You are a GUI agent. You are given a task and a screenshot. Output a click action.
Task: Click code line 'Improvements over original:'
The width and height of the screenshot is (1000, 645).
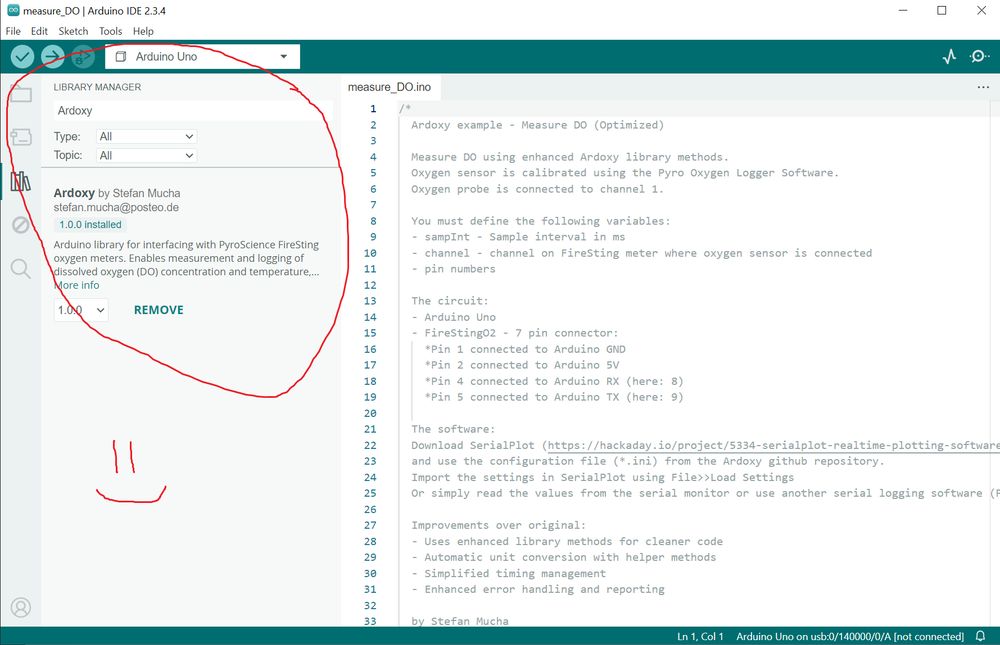click(498, 525)
